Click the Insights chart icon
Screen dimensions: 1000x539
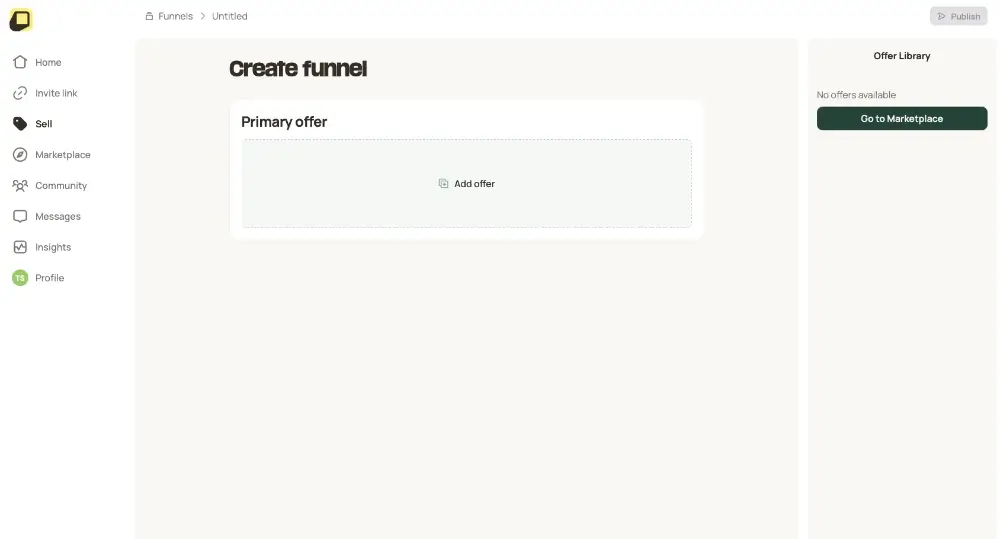[20, 247]
